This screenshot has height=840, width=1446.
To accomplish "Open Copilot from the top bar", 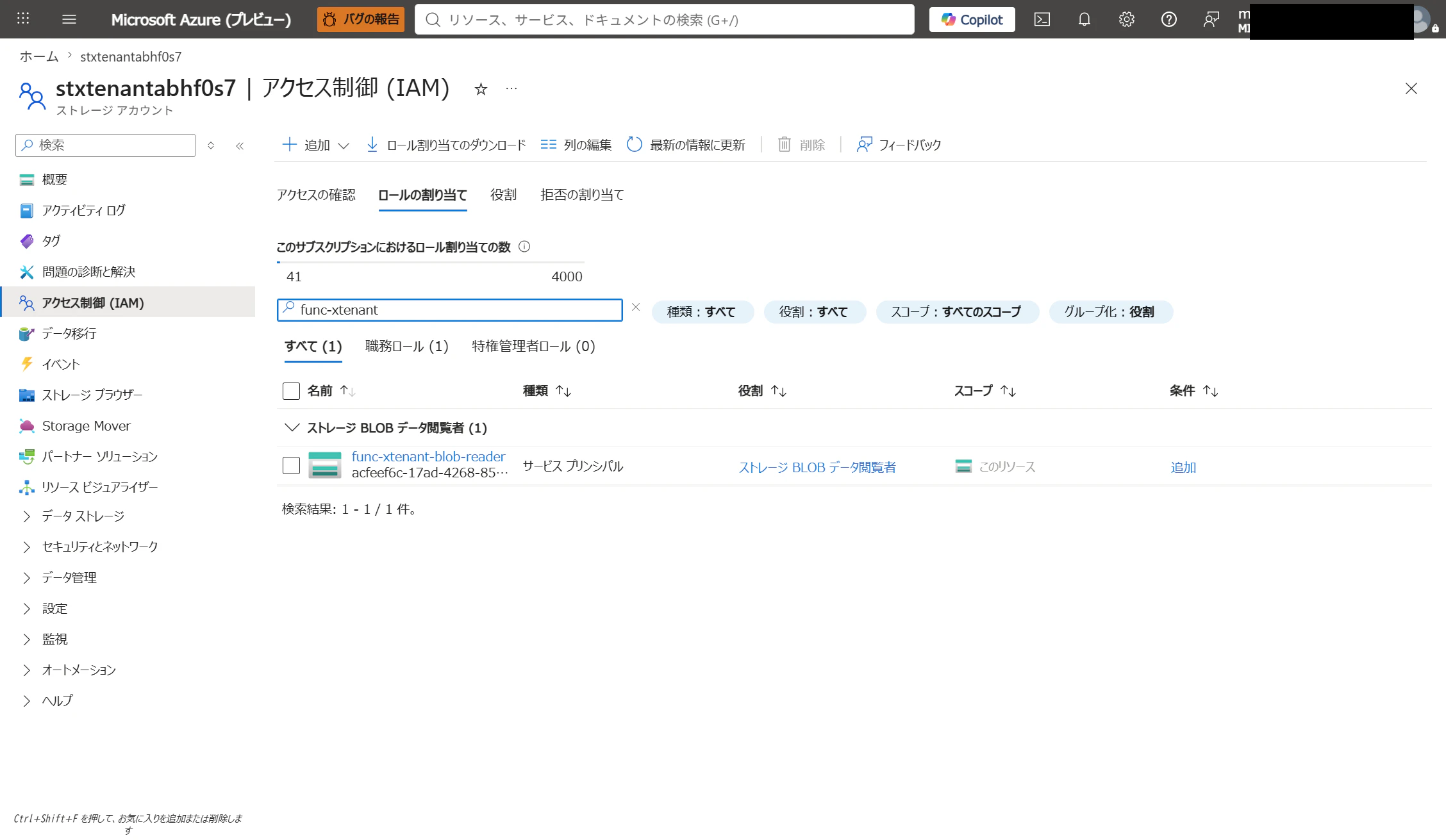I will [972, 19].
